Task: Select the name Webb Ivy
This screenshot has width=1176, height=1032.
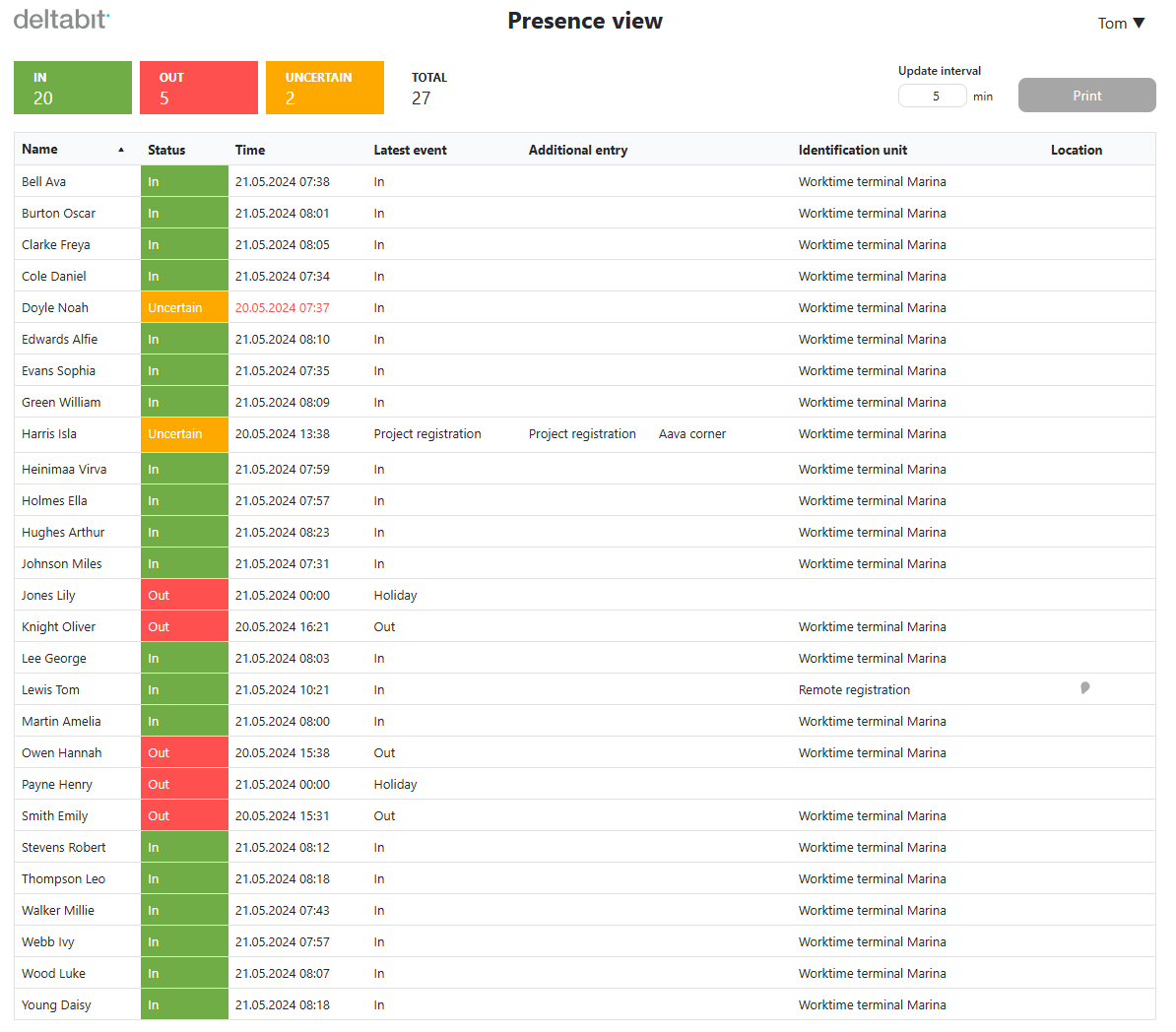Action: tap(48, 941)
